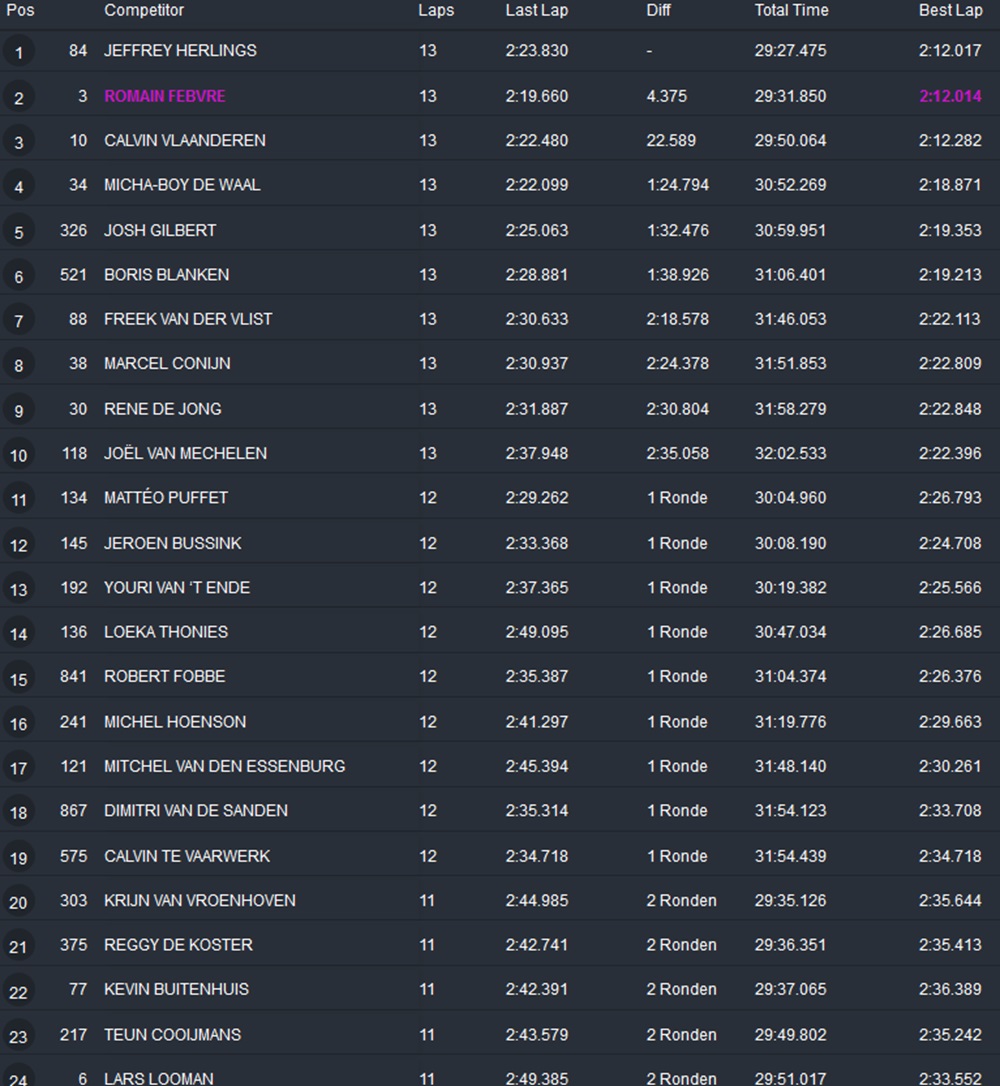Select the position 13 circle badge
This screenshot has height=1086, width=1000.
click(18, 589)
